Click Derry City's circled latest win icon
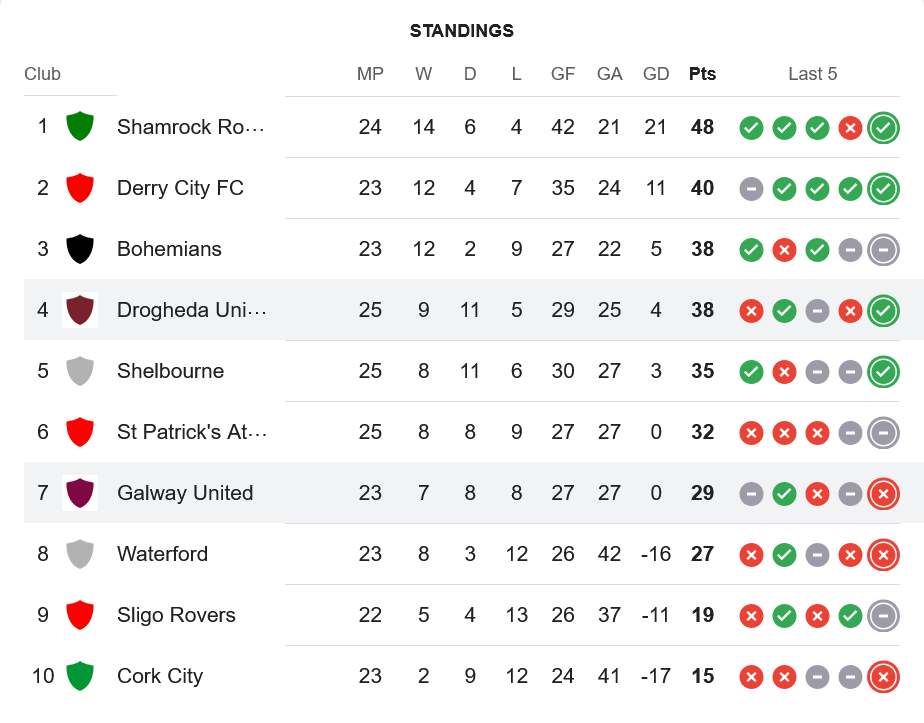The height and width of the screenshot is (723, 924). click(x=882, y=189)
